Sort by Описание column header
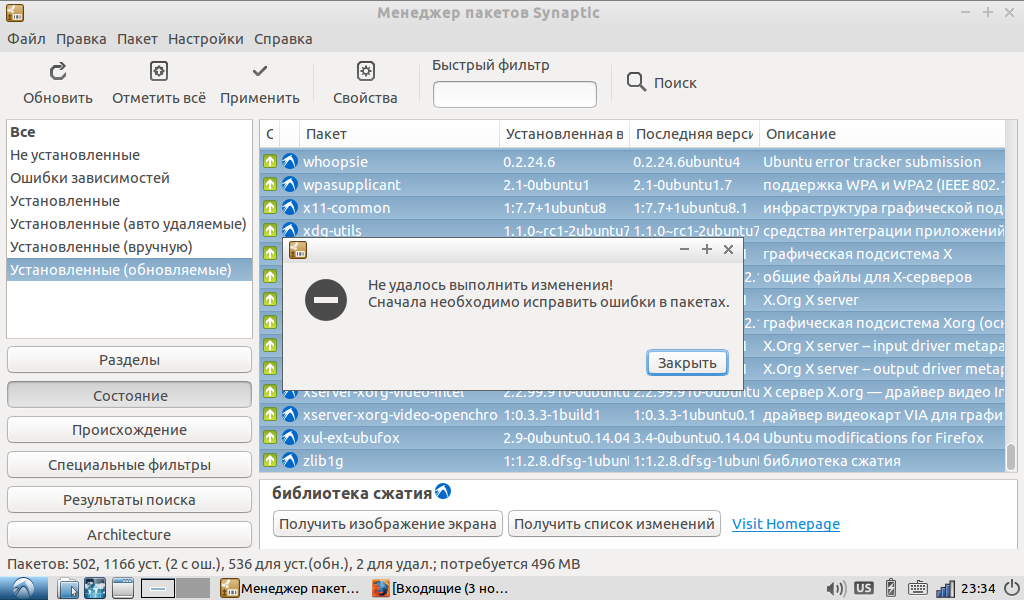This screenshot has height=600, width=1024. tap(882, 134)
